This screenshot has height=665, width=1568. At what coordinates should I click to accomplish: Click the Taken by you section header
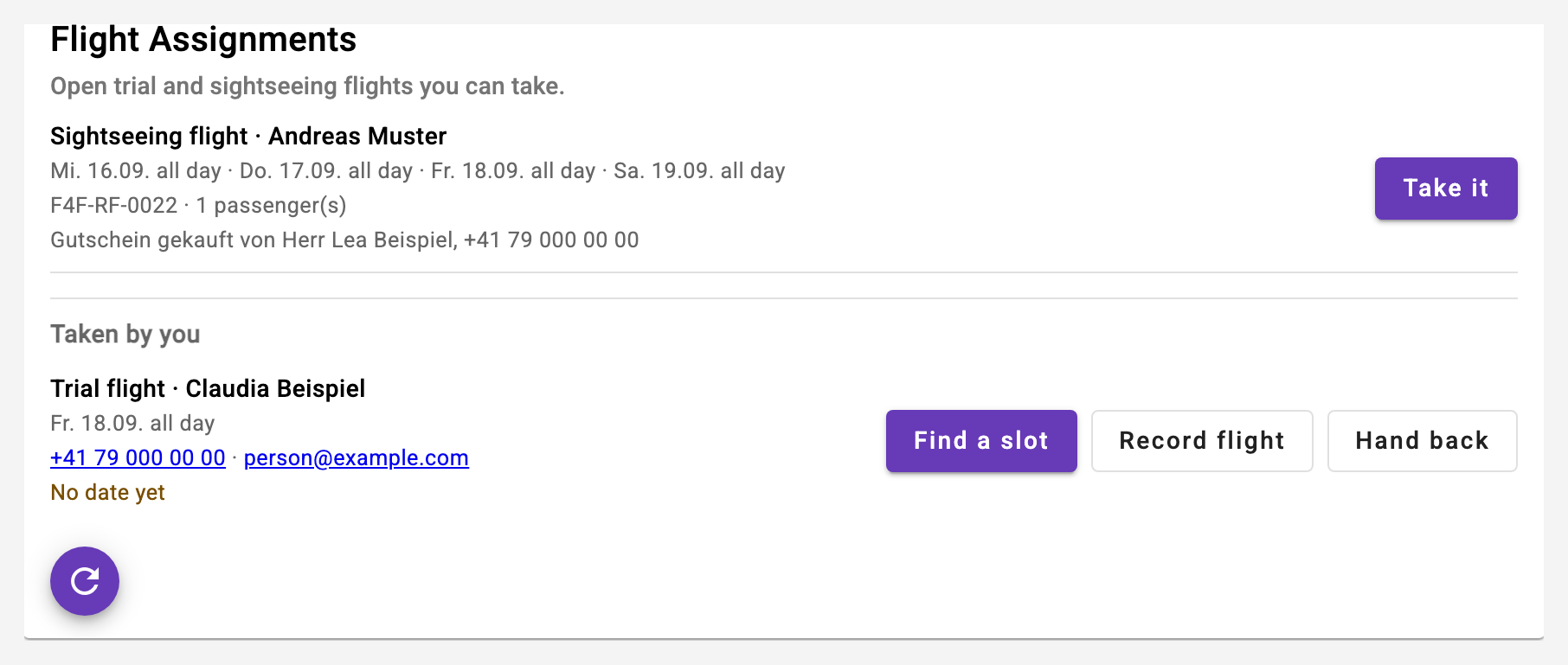[125, 334]
